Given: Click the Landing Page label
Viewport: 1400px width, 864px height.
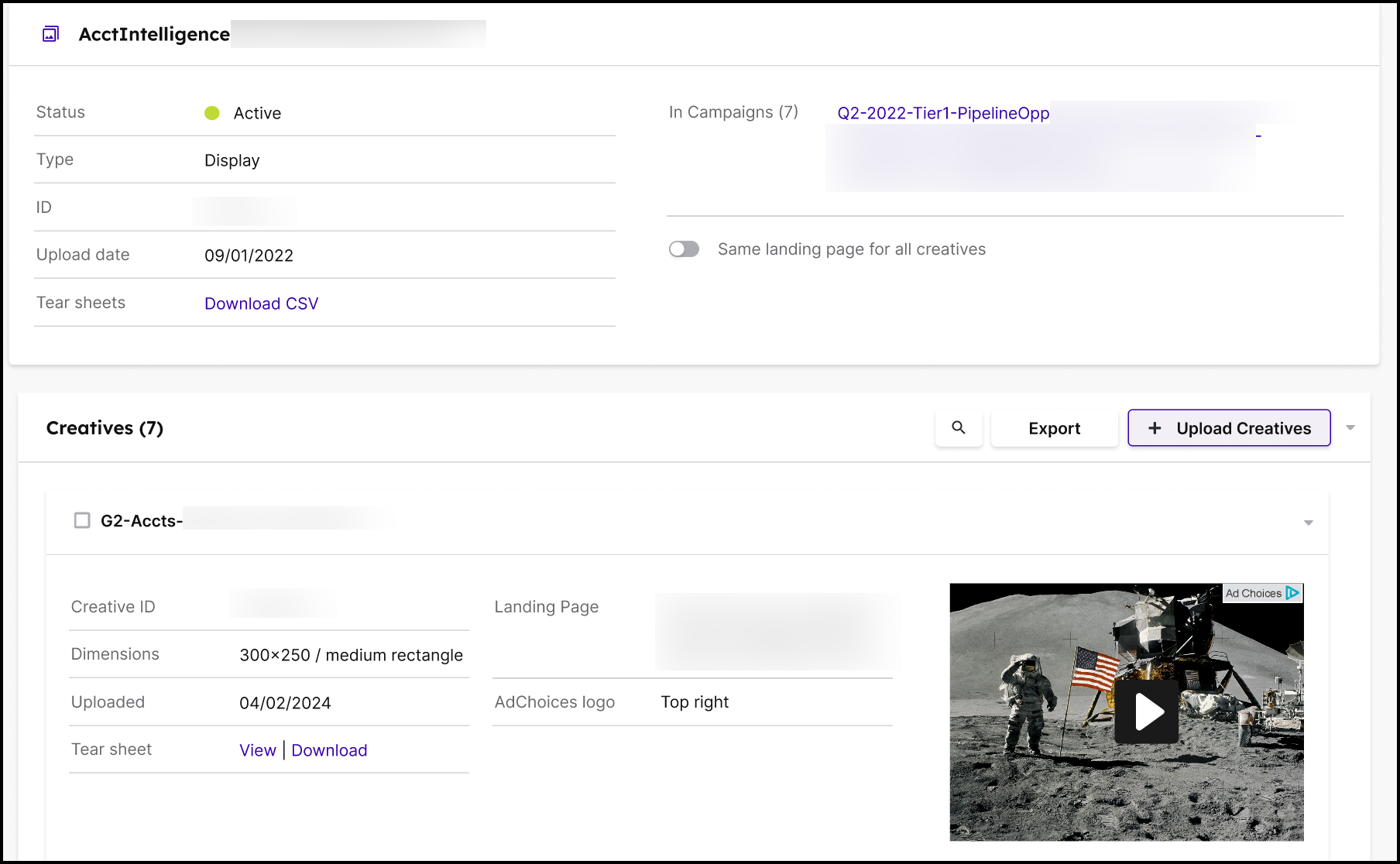Looking at the screenshot, I should click(547, 607).
